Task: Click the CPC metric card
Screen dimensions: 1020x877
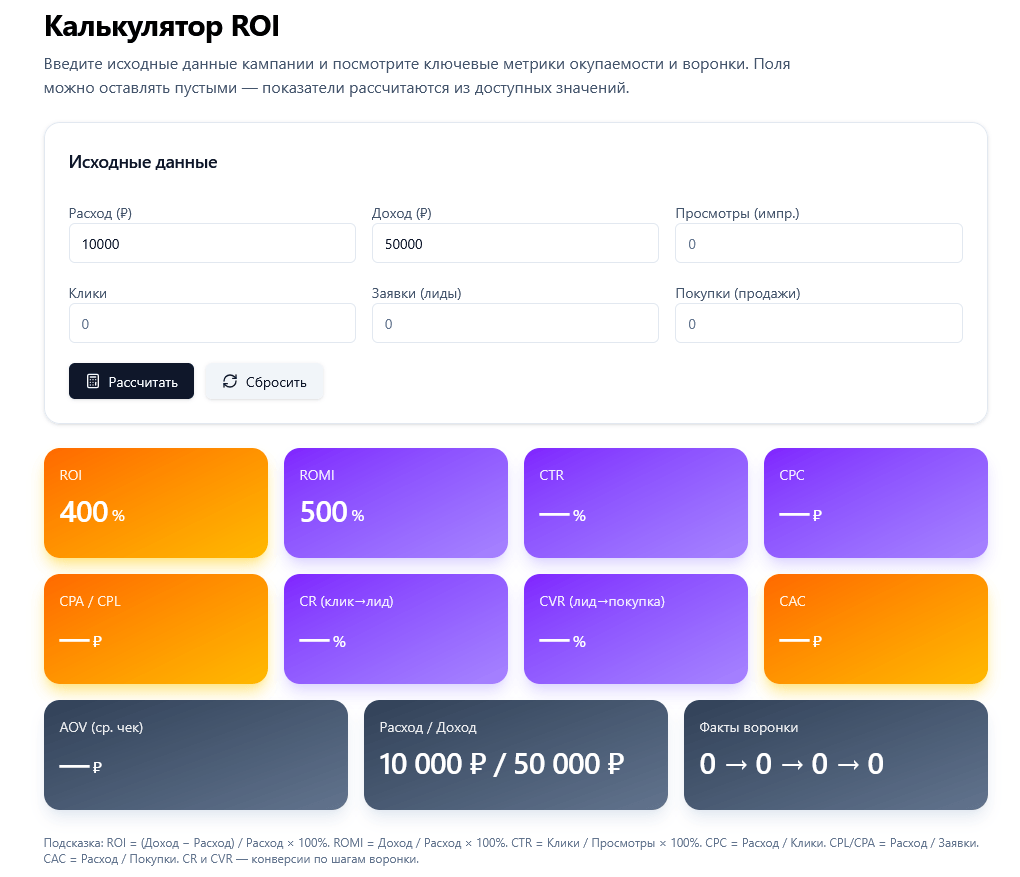Action: 876,502
